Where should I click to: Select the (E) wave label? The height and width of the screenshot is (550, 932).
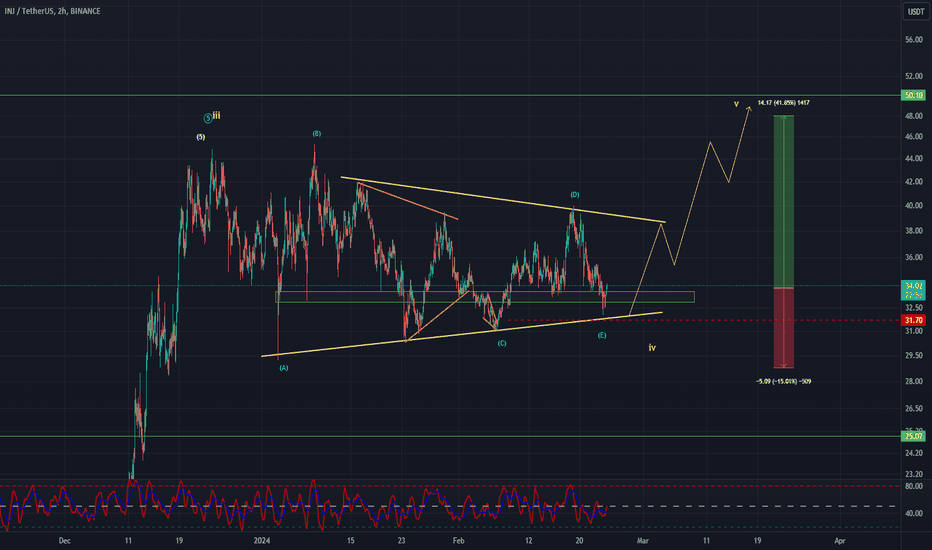602,336
